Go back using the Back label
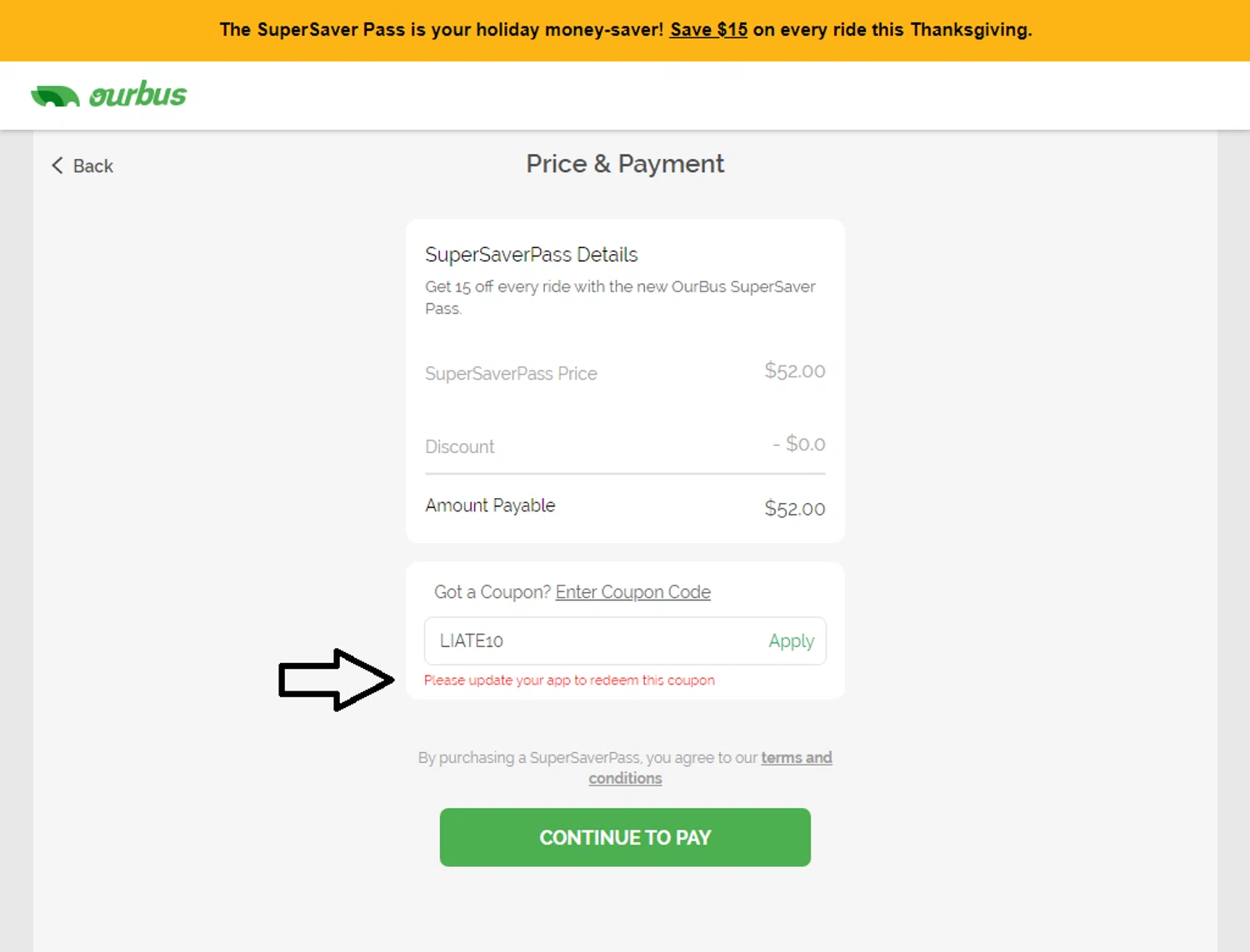The image size is (1250, 952). (92, 167)
